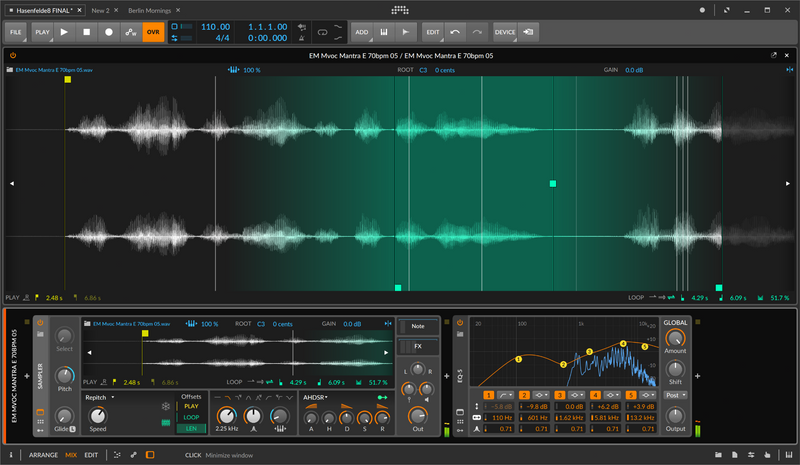Toggle the arranger loop icon
This screenshot has width=800, height=465.
point(322,32)
